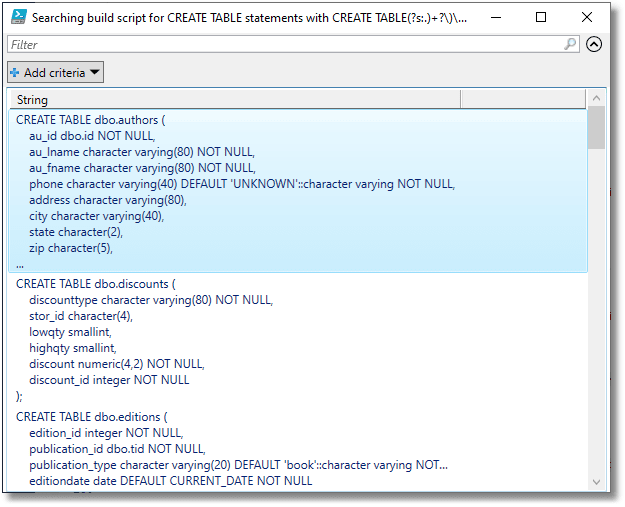Select the CREATE TABLE dbo.editions row

[x=298, y=449]
